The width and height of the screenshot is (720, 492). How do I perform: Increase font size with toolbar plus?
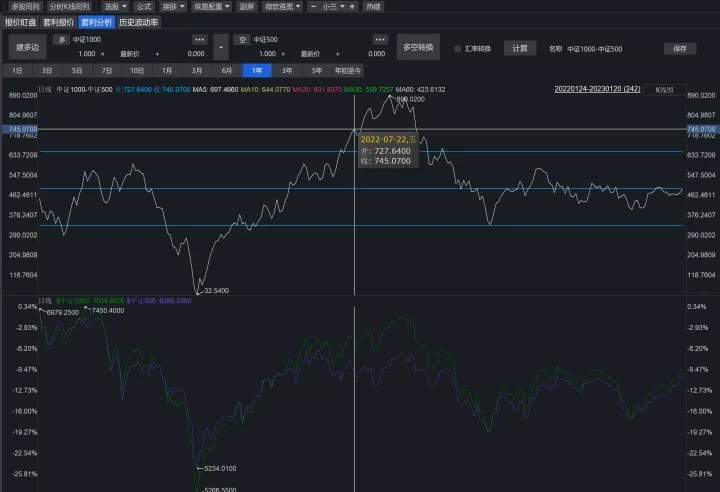point(353,6)
